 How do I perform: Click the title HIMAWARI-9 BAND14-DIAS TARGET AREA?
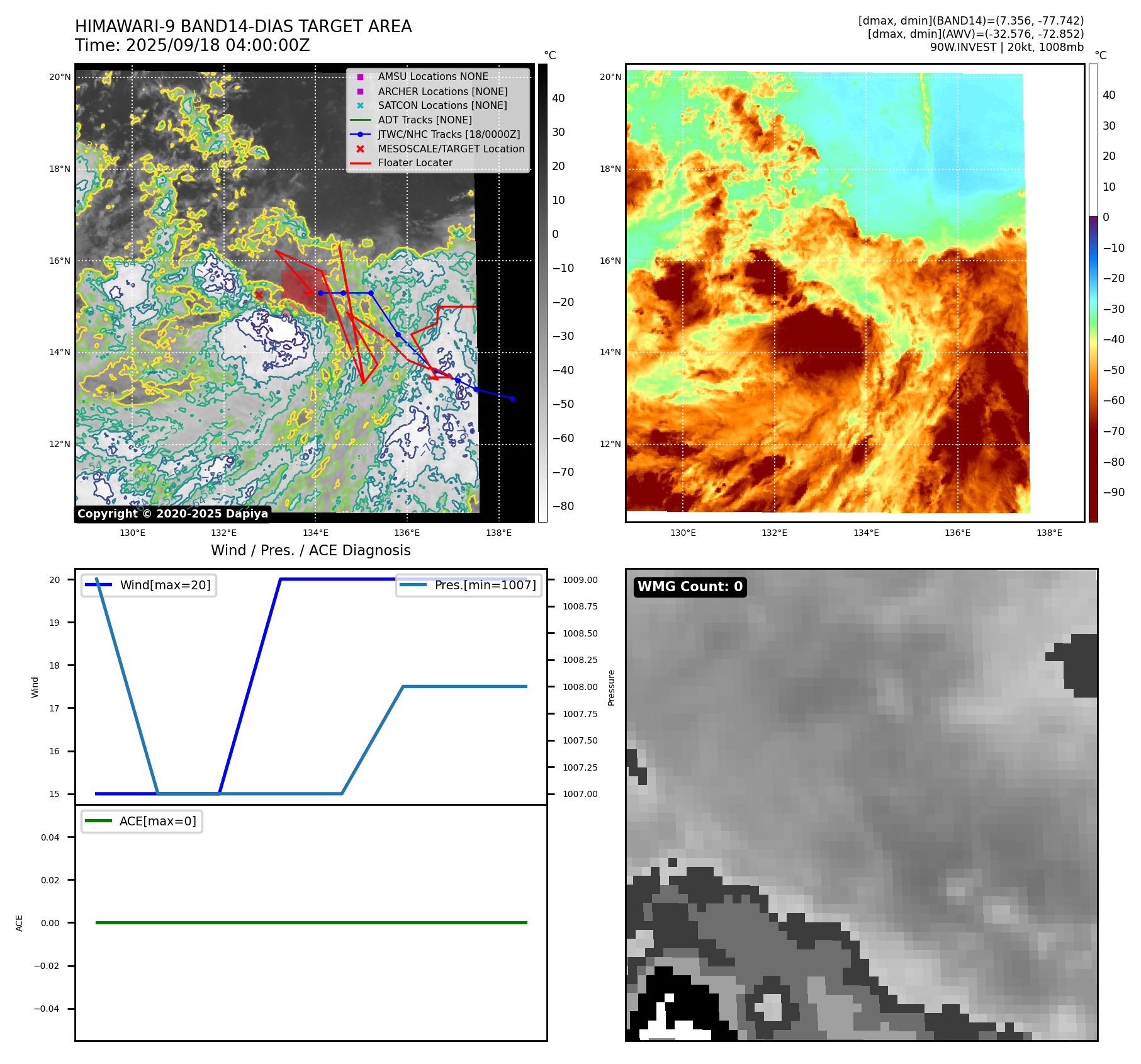(244, 26)
